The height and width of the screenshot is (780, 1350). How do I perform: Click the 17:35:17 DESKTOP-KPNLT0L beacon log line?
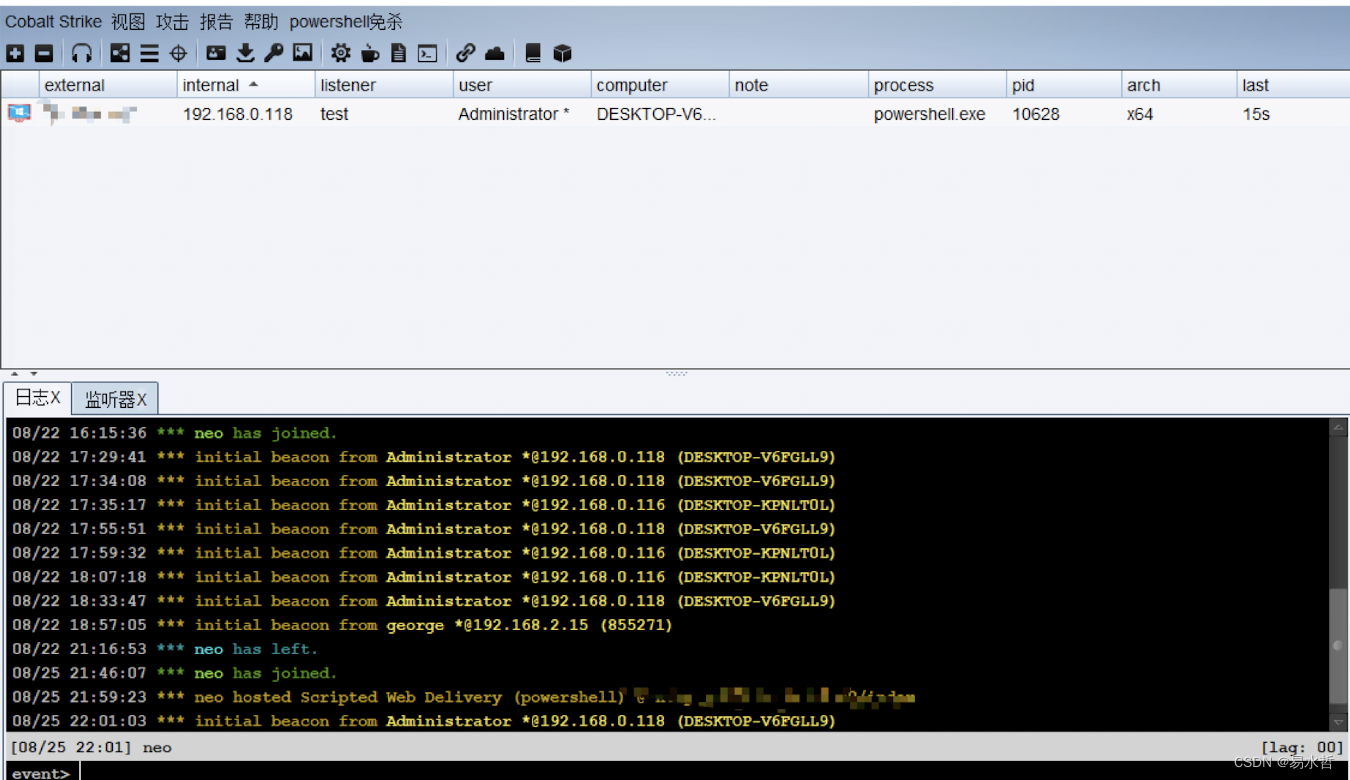pyautogui.click(x=424, y=505)
